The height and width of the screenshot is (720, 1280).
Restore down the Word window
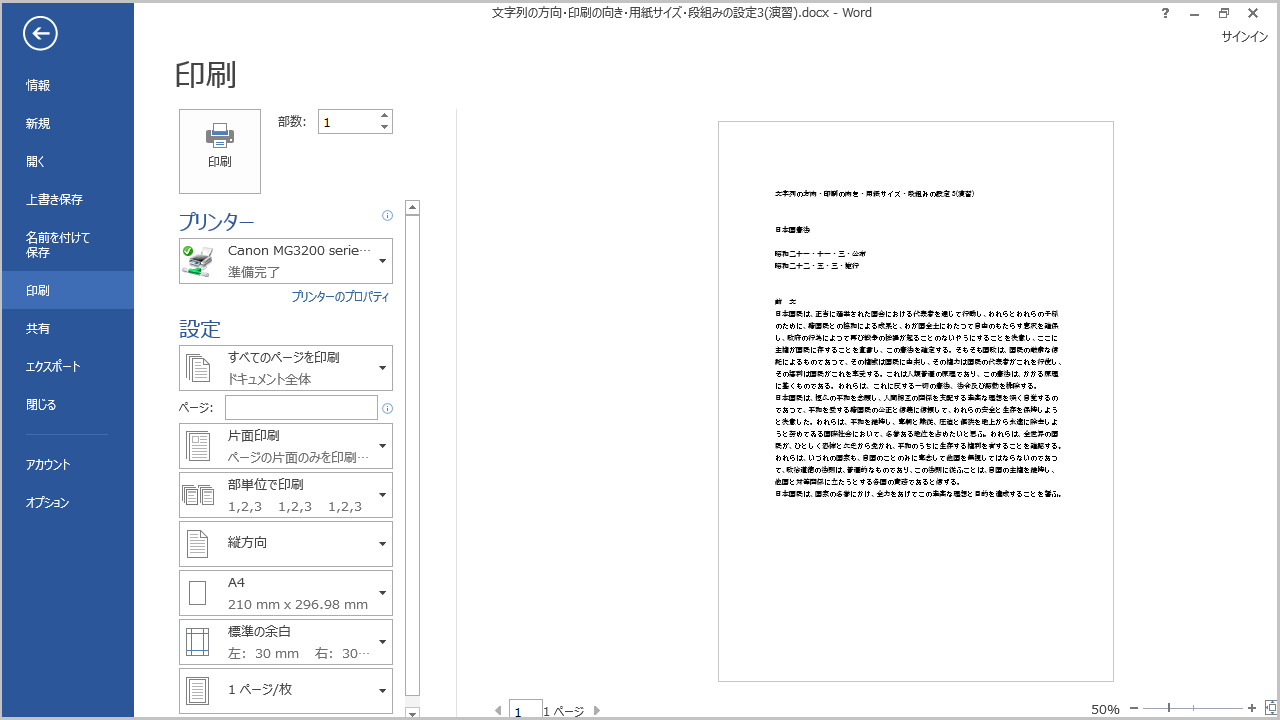point(1224,13)
